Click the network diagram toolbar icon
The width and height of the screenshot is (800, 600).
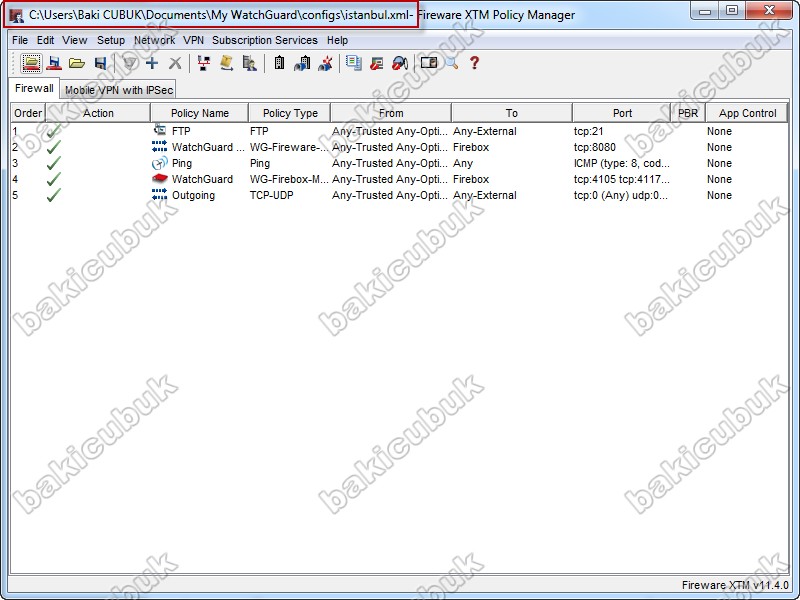point(204,63)
